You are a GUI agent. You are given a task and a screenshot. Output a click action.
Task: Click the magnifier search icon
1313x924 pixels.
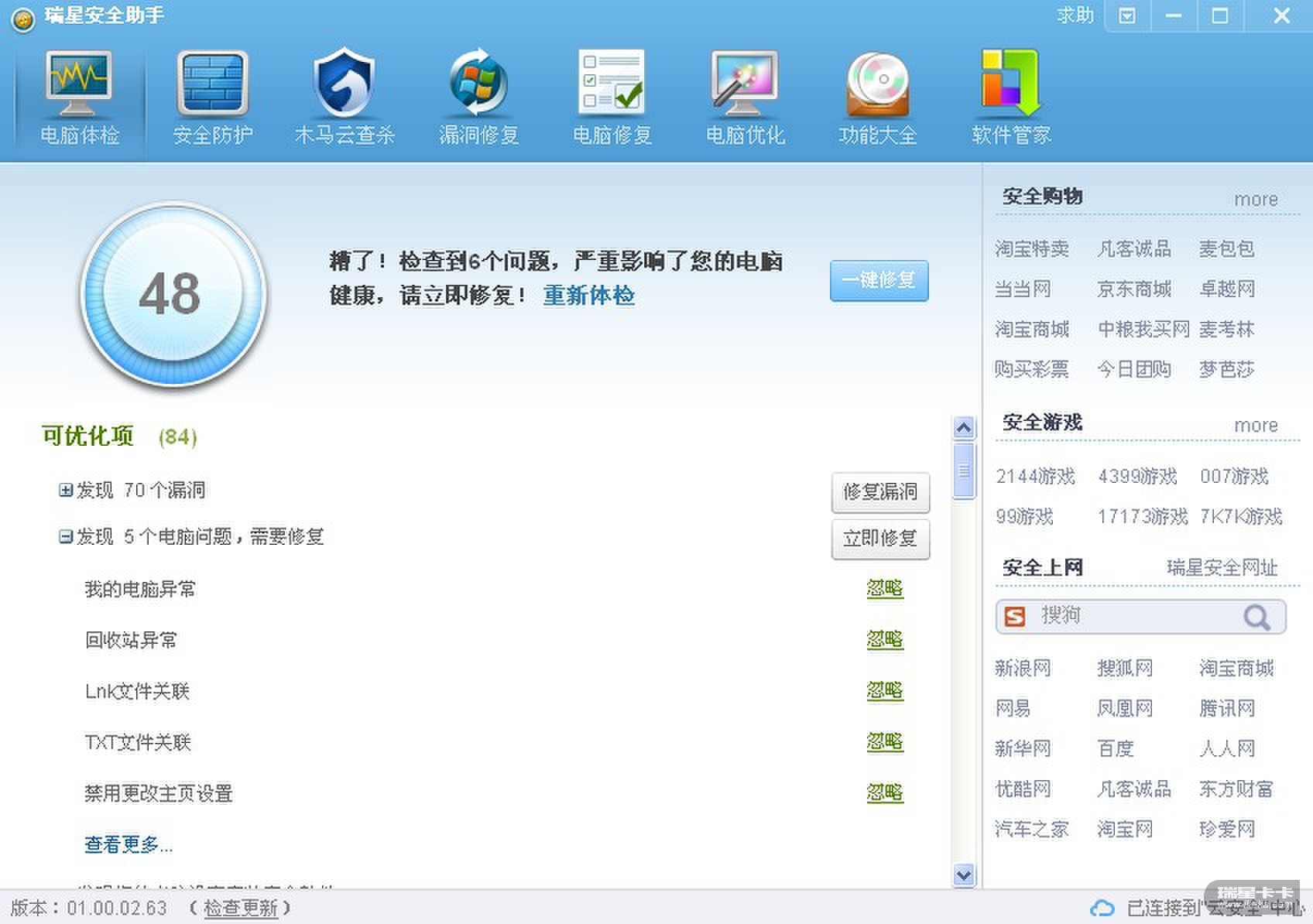click(x=1256, y=617)
